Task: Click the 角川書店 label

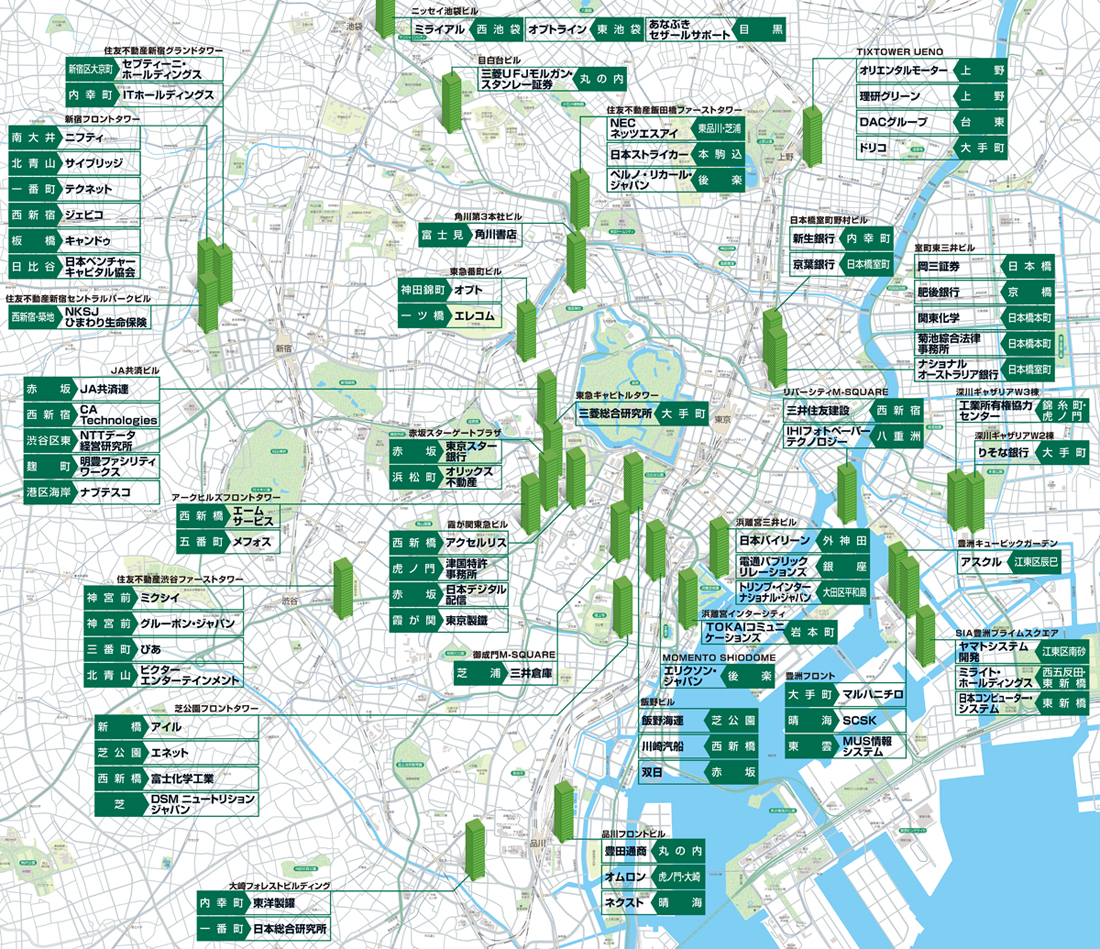Action: [x=496, y=234]
